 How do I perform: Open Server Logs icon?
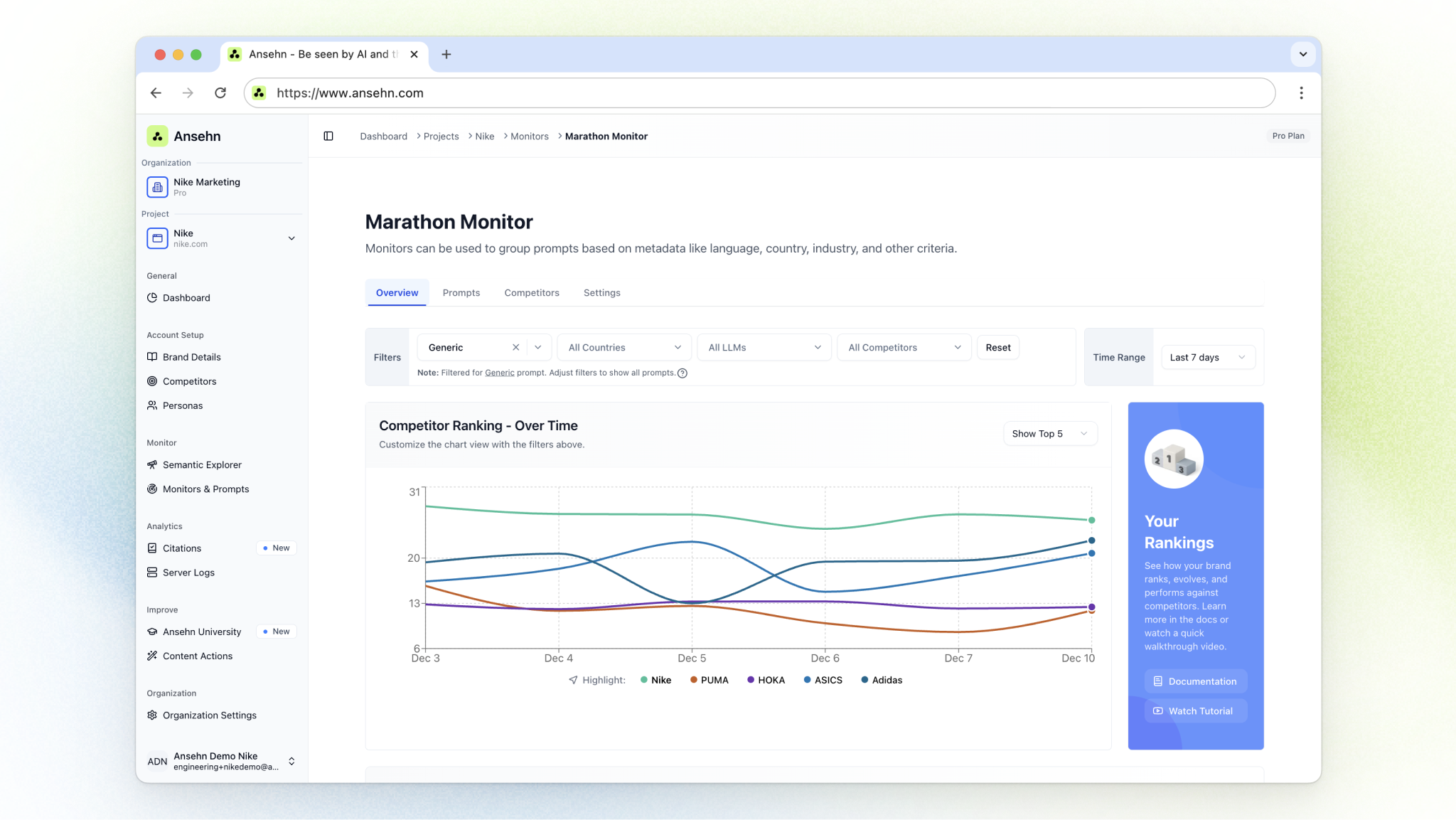coord(152,572)
